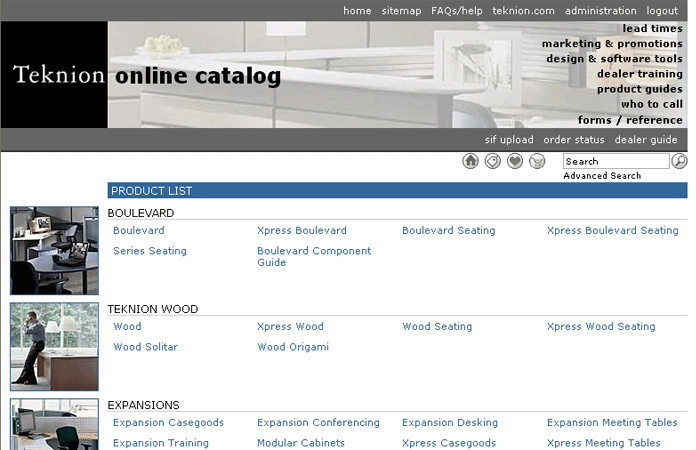
Task: Open administration menu item
Action: [x=601, y=11]
